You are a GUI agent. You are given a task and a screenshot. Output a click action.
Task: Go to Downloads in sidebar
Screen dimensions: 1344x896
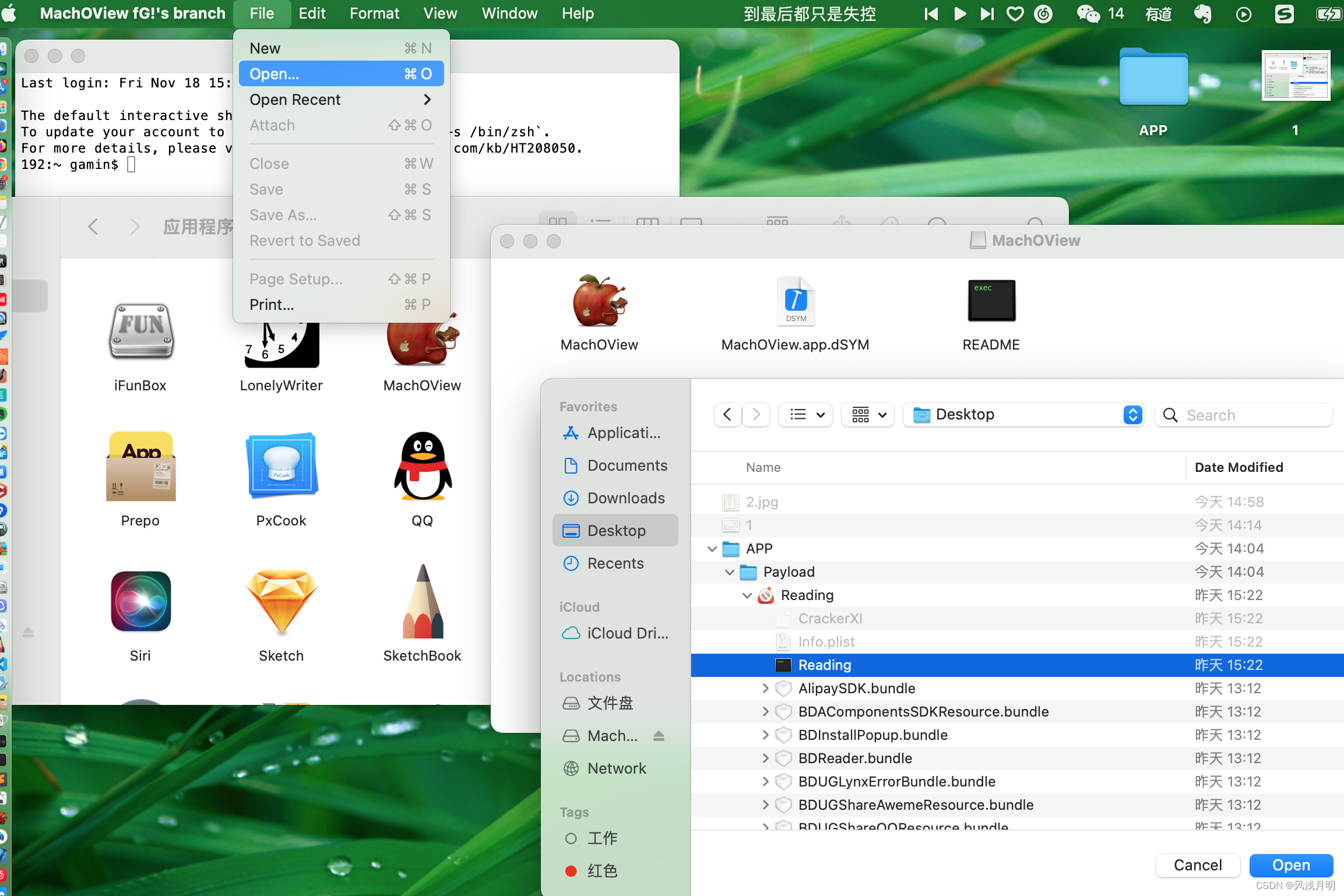pos(615,498)
